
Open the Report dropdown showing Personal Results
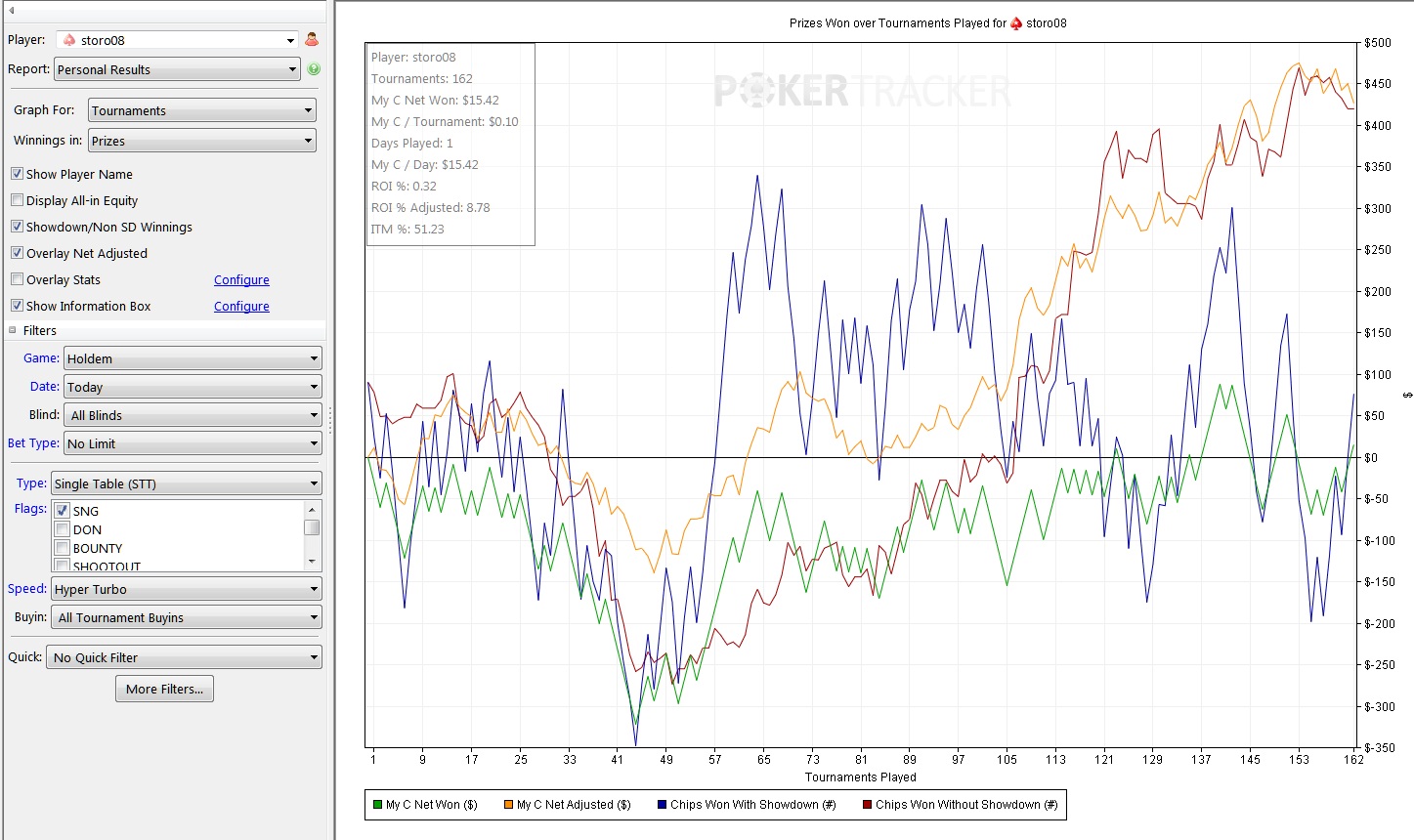pos(177,69)
